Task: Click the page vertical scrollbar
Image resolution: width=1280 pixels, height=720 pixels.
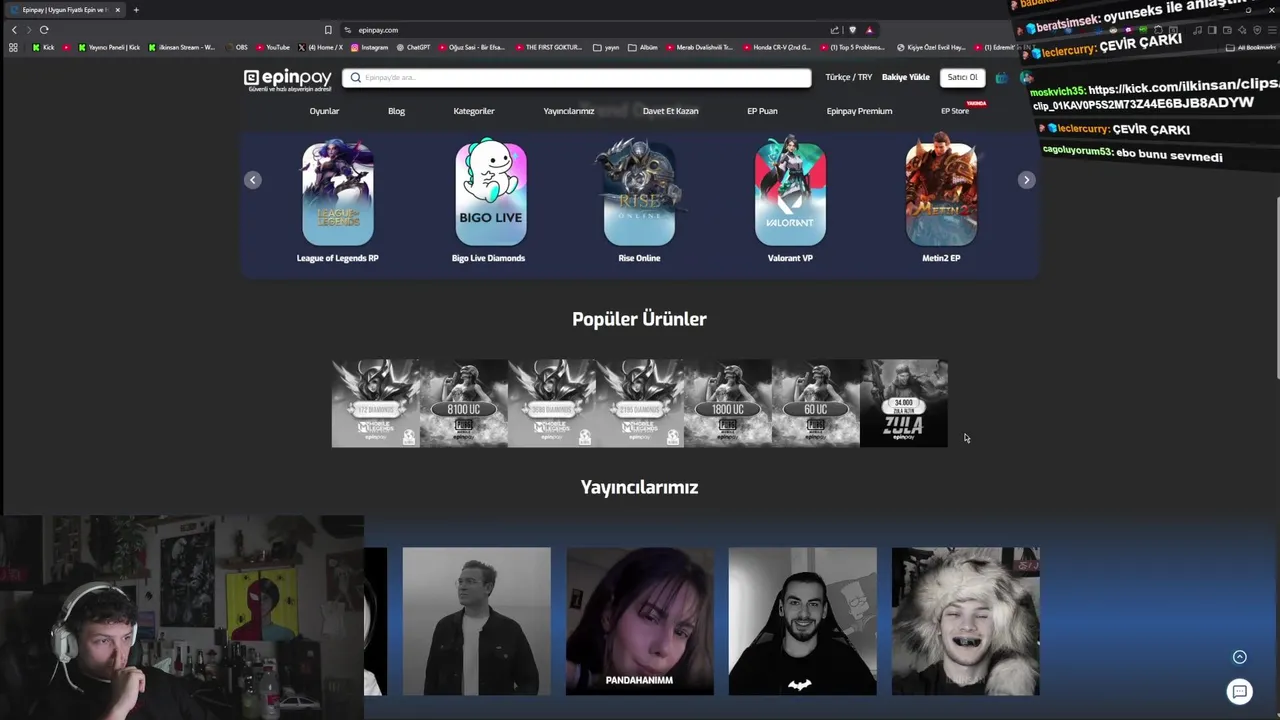Action: point(1276,289)
